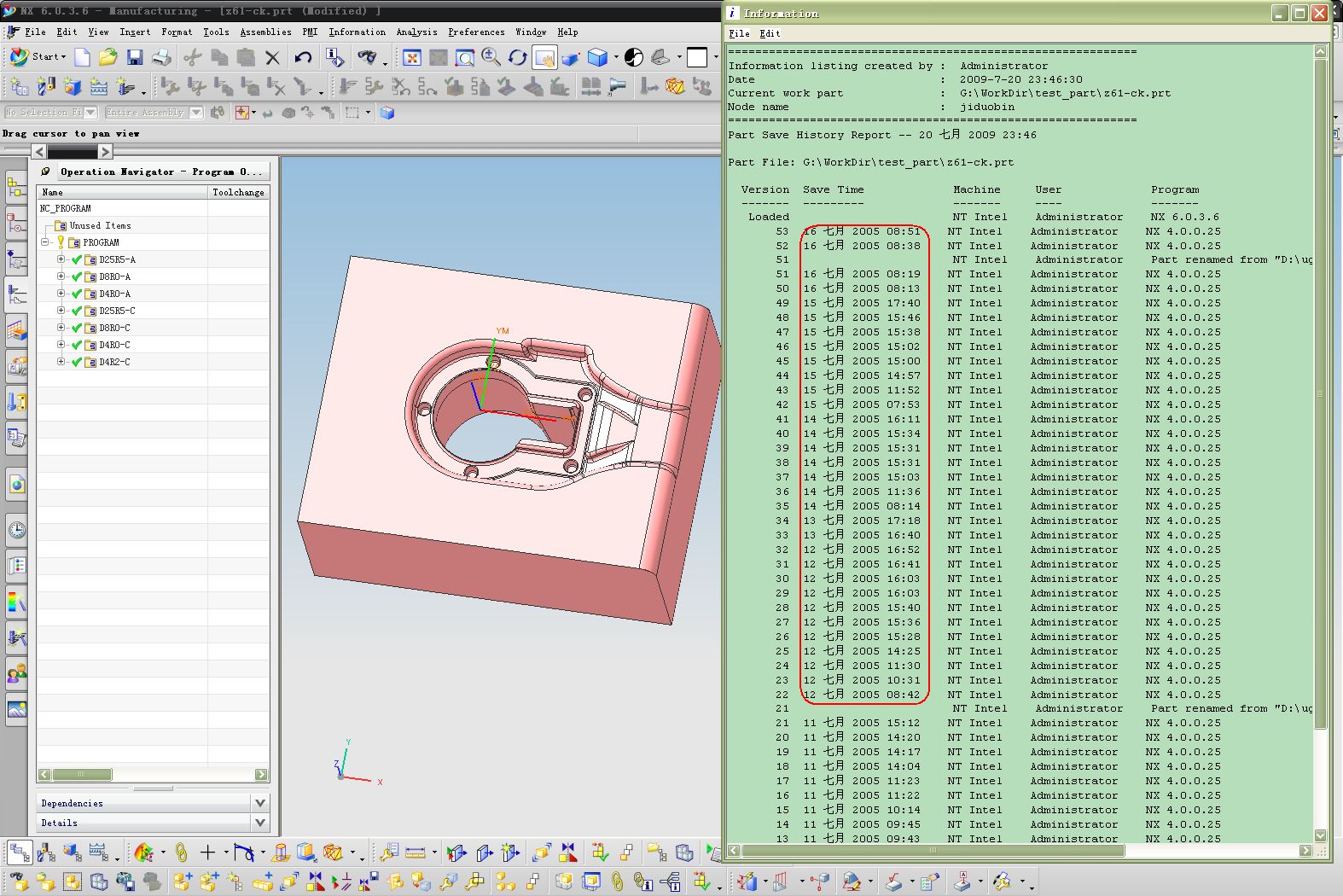Open the Insert menu
Viewport: 1343px width, 896px height.
pyautogui.click(x=135, y=32)
